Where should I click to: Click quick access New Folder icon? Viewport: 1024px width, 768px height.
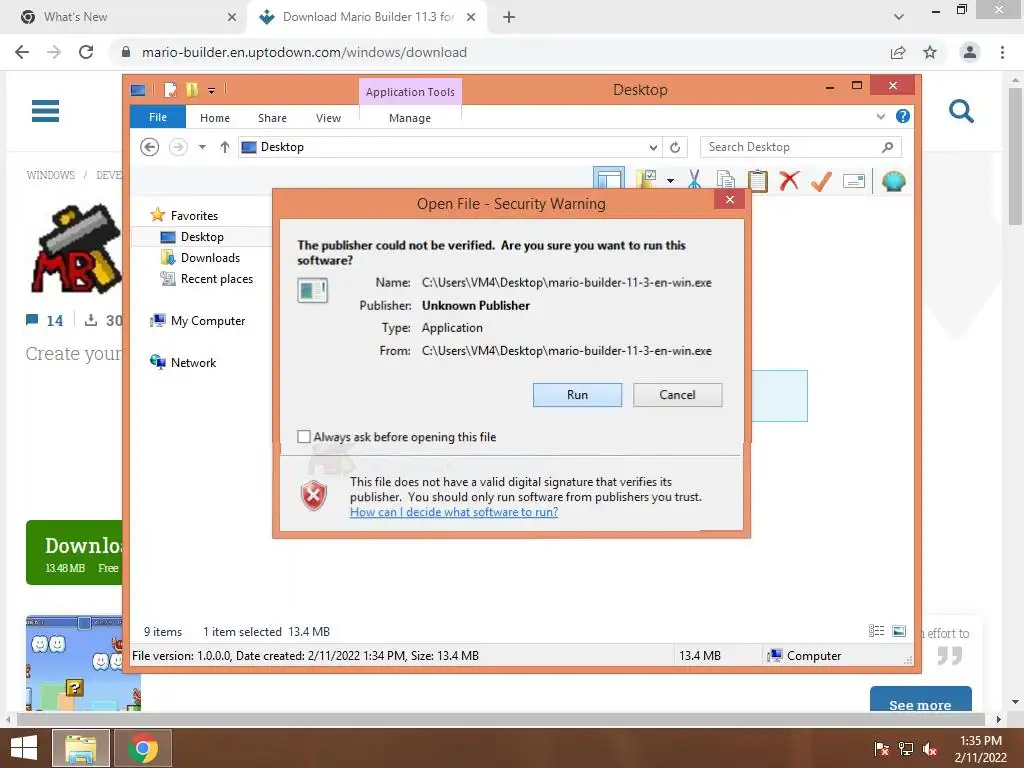click(192, 89)
